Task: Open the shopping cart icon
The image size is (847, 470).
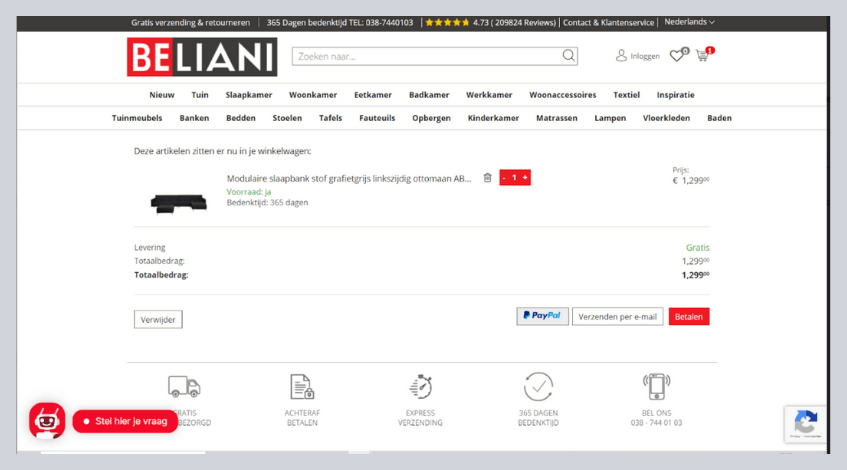Action: 702,56
